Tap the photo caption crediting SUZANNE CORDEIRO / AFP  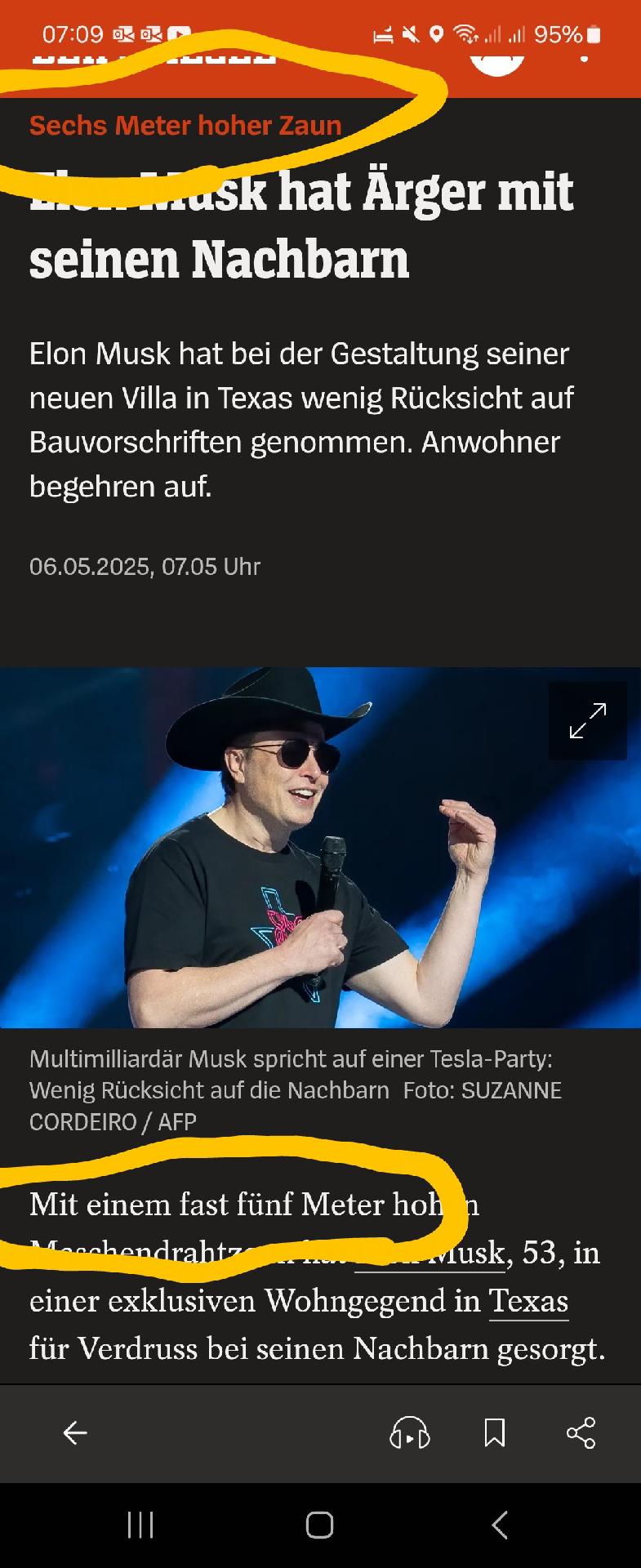[x=296, y=1090]
